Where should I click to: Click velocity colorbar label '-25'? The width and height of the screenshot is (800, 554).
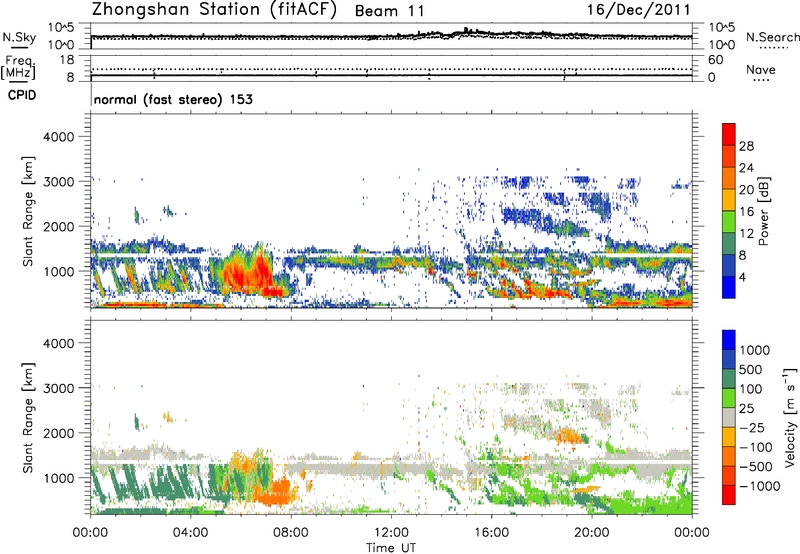[750, 428]
